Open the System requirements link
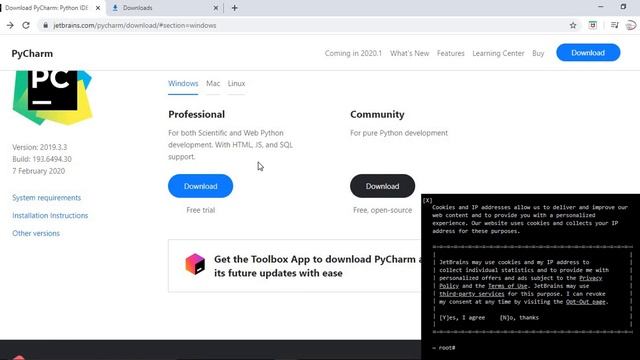 [x=47, y=198]
